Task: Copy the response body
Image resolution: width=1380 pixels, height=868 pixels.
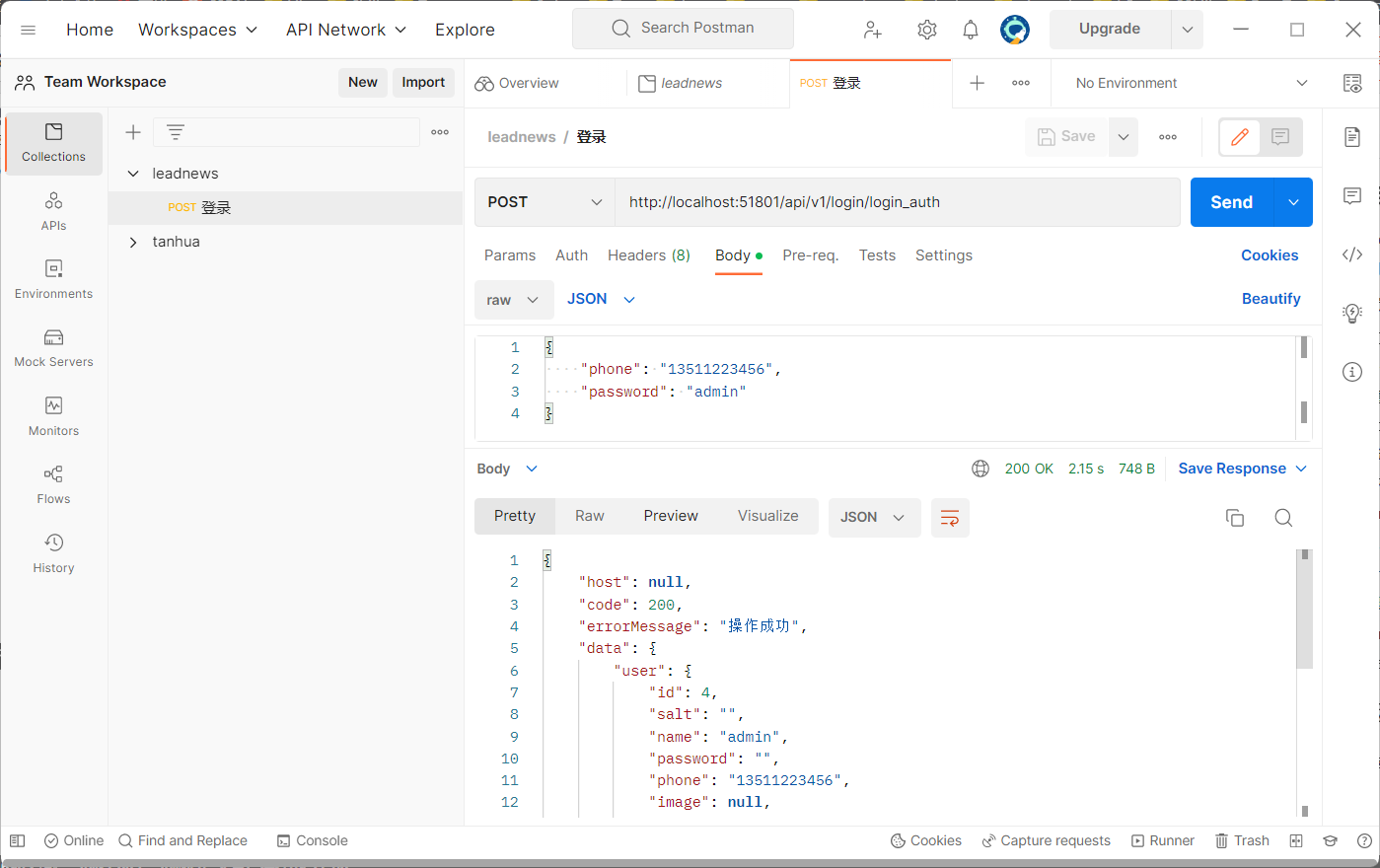Action: (1235, 518)
